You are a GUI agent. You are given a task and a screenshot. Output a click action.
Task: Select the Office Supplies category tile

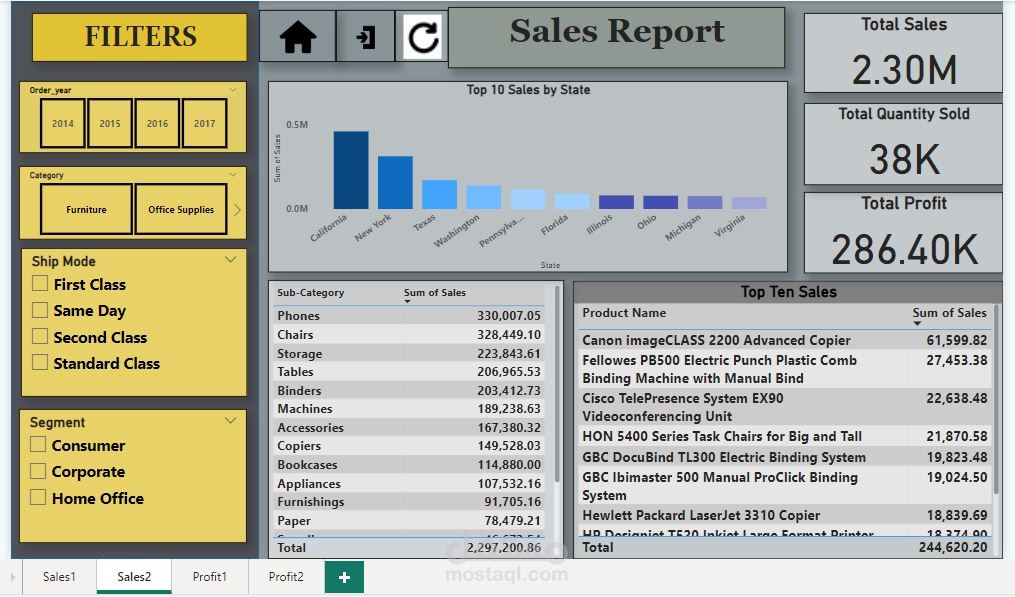pos(181,209)
